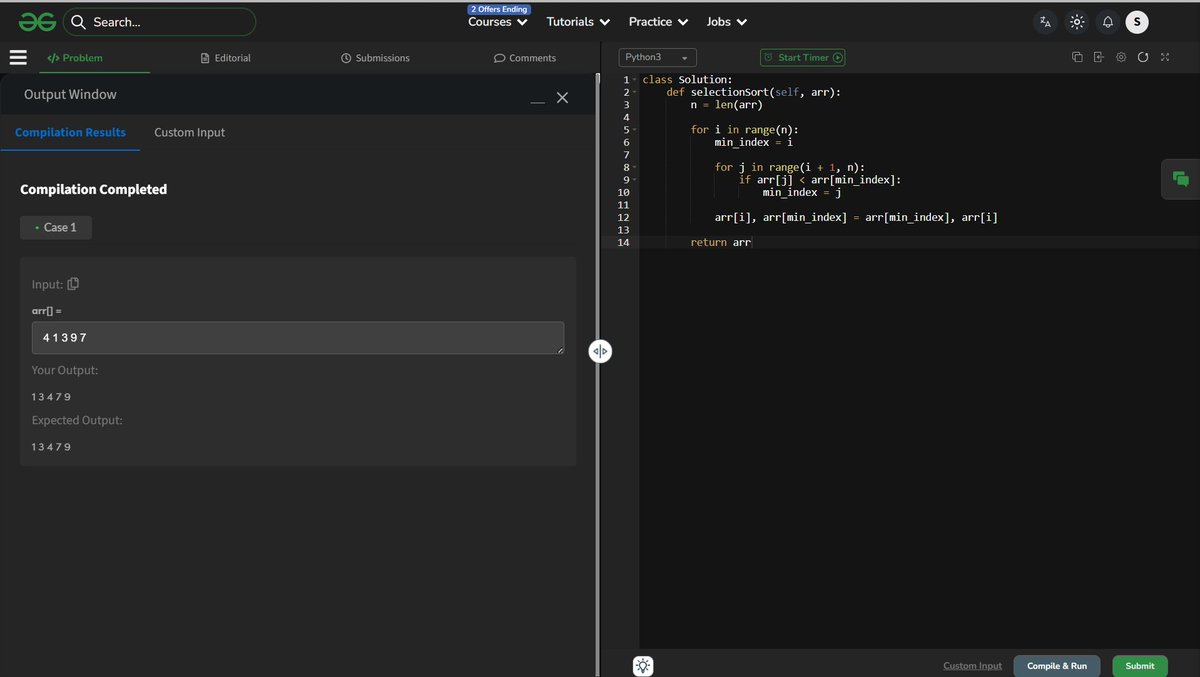Select the Compilation Results tab
This screenshot has height=677, width=1200.
[70, 132]
